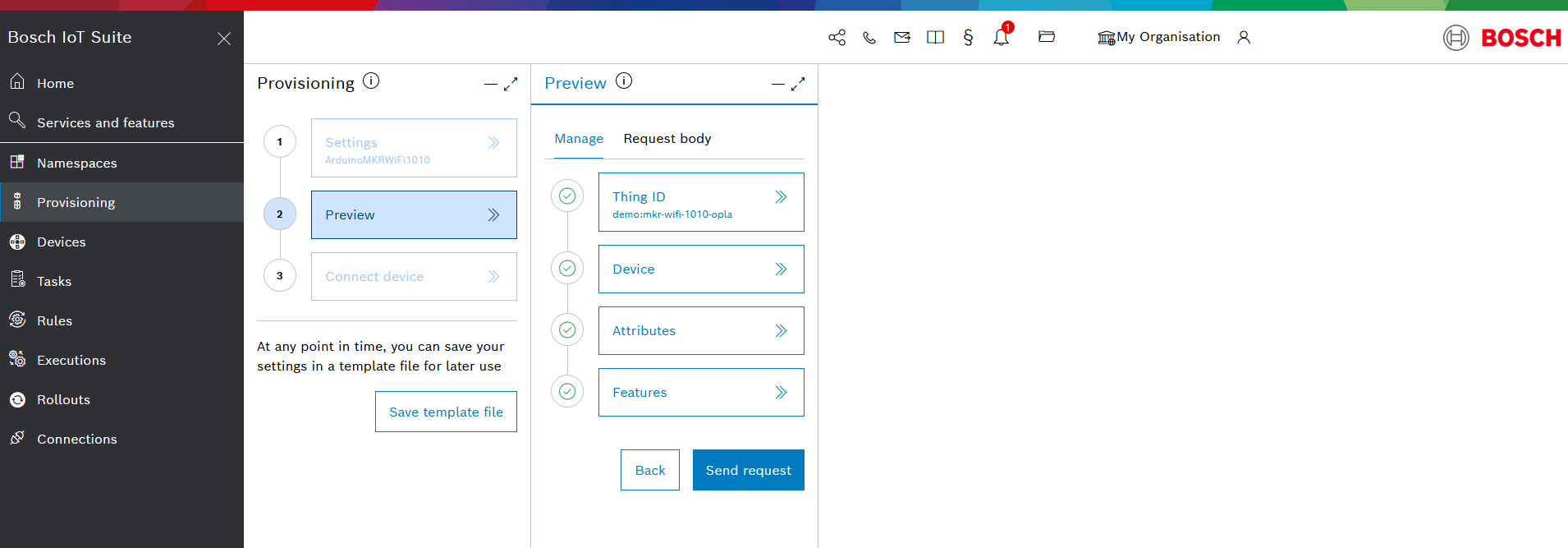Click the Tasks checklist icon
This screenshot has width=1568, height=548.
pyautogui.click(x=17, y=279)
